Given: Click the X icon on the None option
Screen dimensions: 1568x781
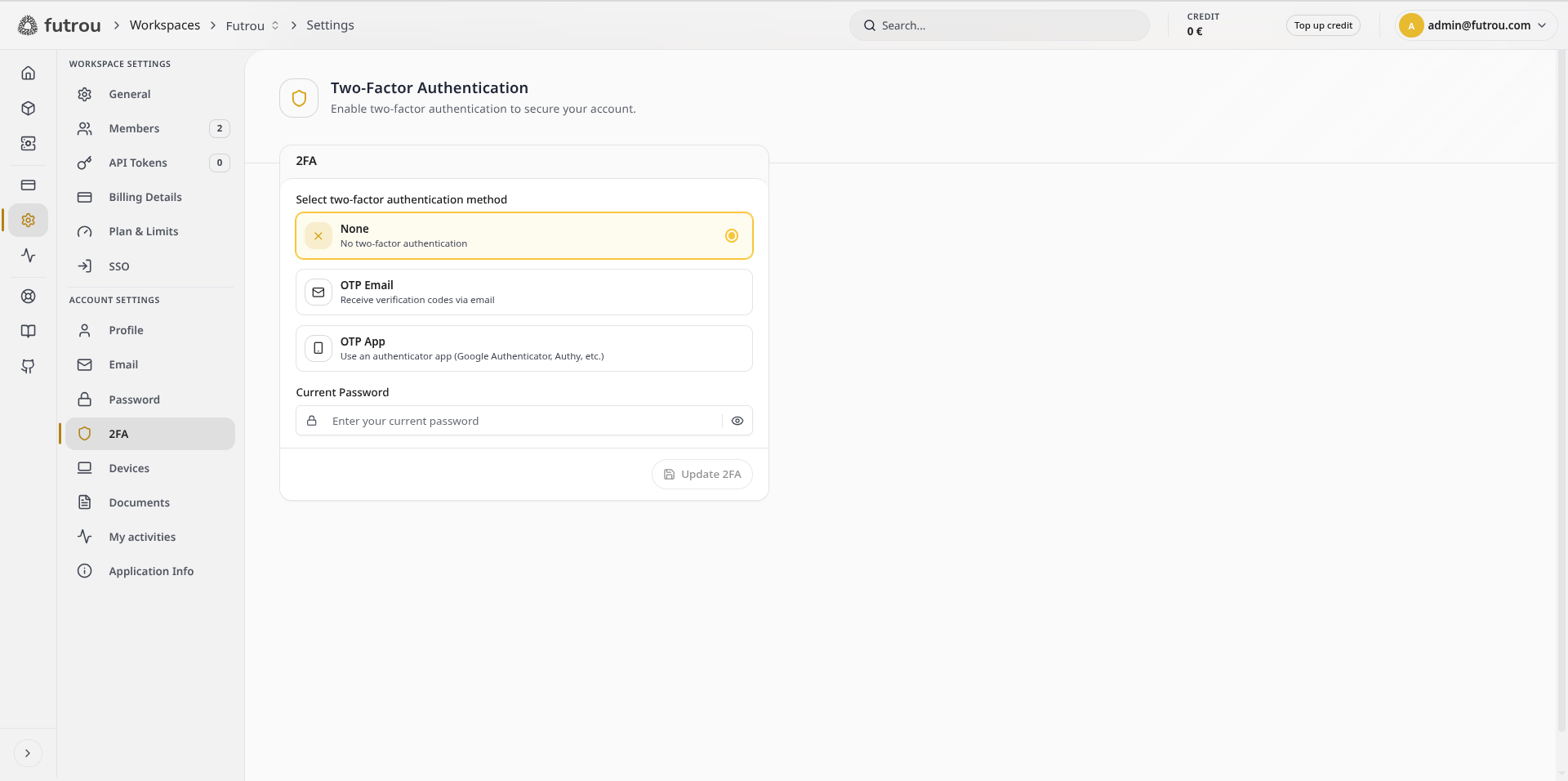Looking at the screenshot, I should [318, 236].
